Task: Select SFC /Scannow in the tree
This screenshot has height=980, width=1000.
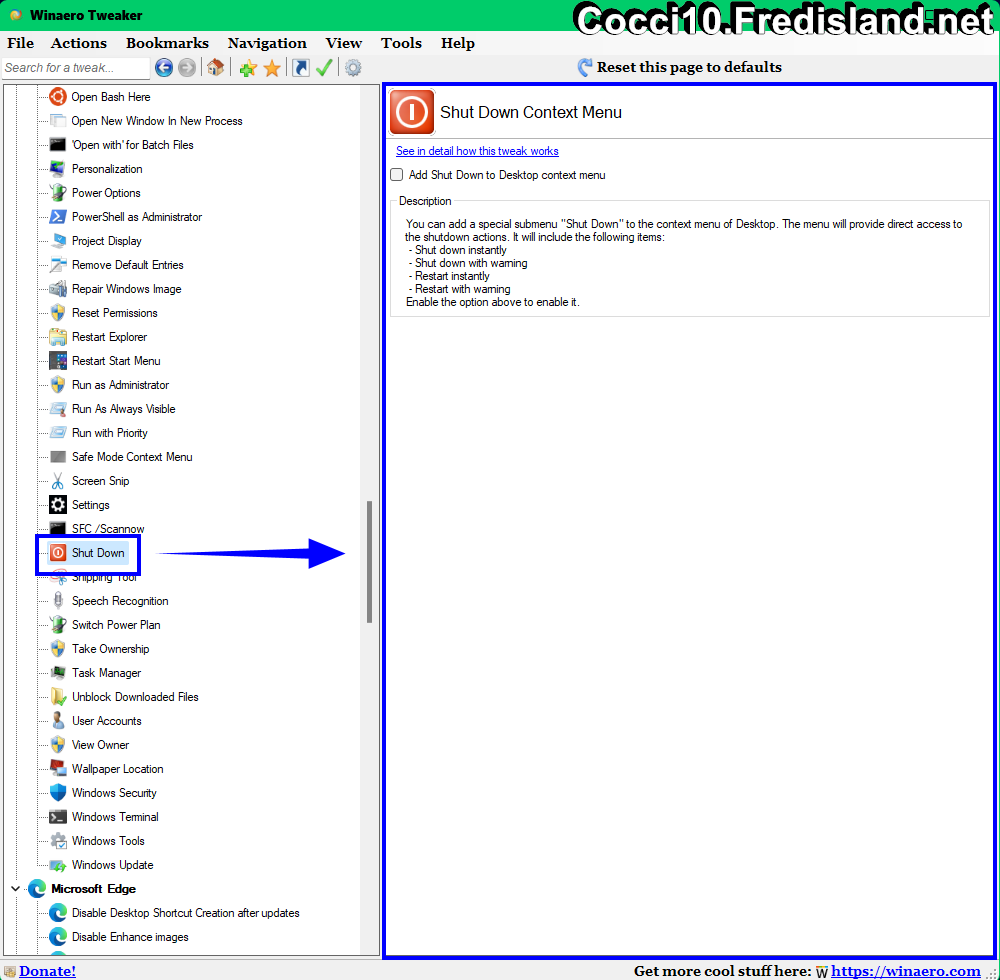Action: pos(108,529)
